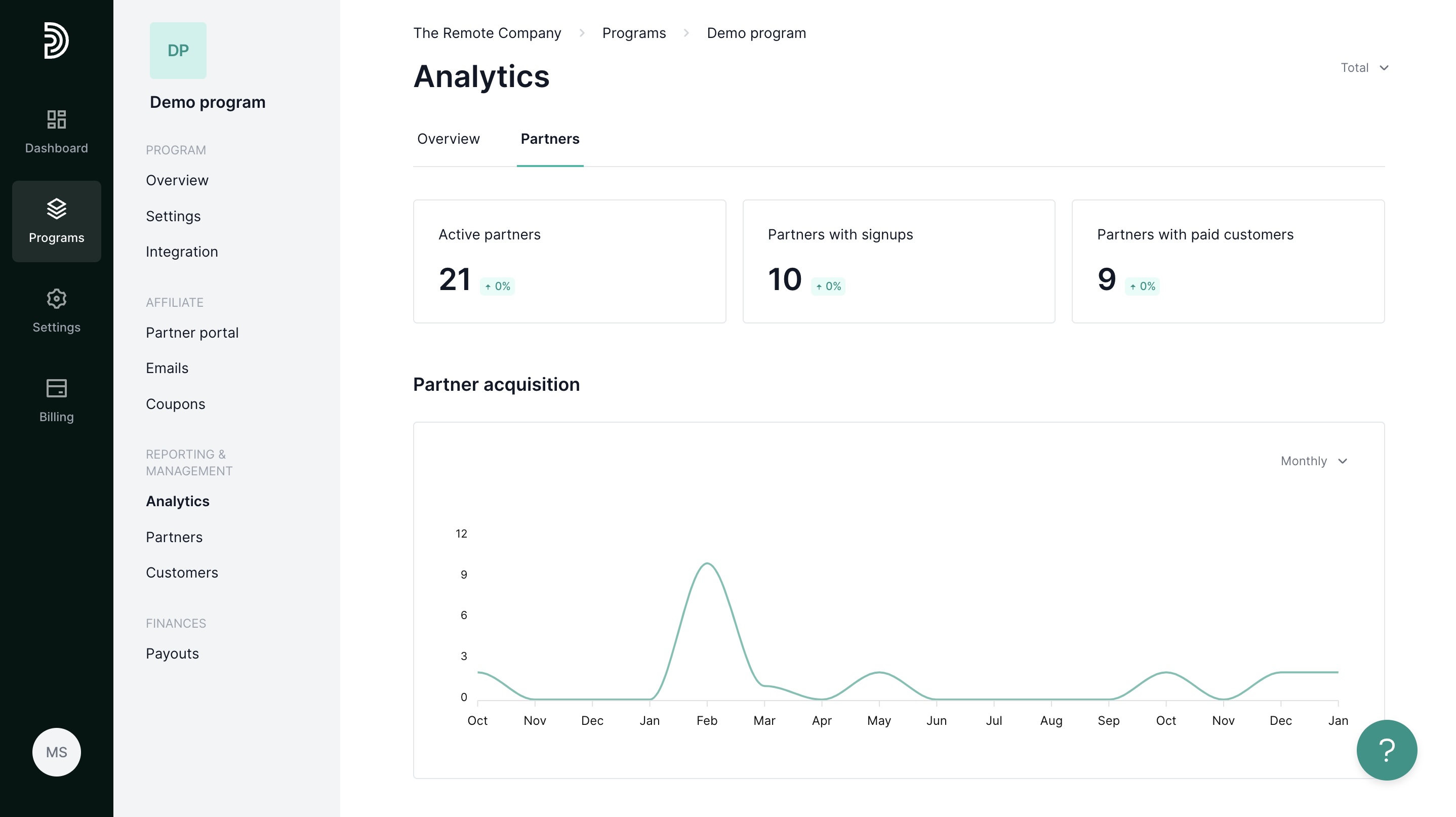1456x817 pixels.
Task: Click the Aug label on chart axis
Action: click(x=1050, y=721)
